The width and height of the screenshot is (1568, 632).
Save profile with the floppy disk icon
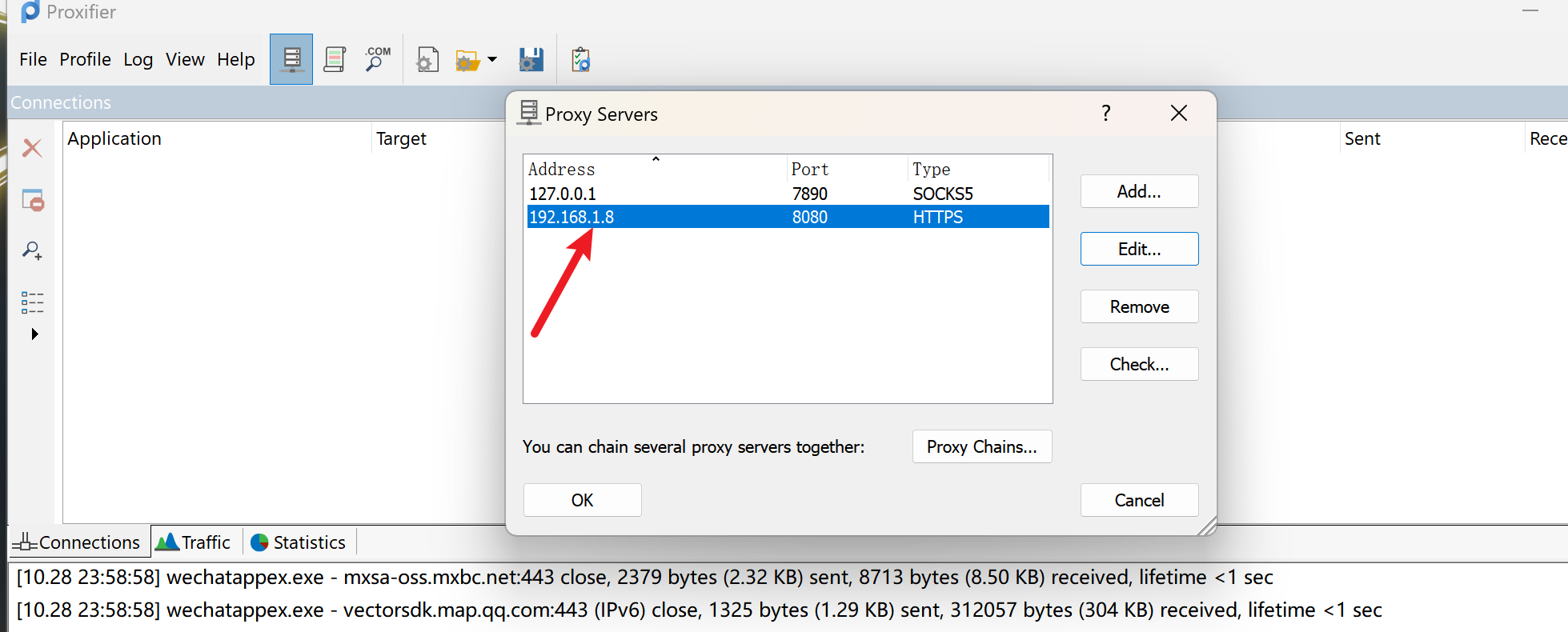[531, 60]
